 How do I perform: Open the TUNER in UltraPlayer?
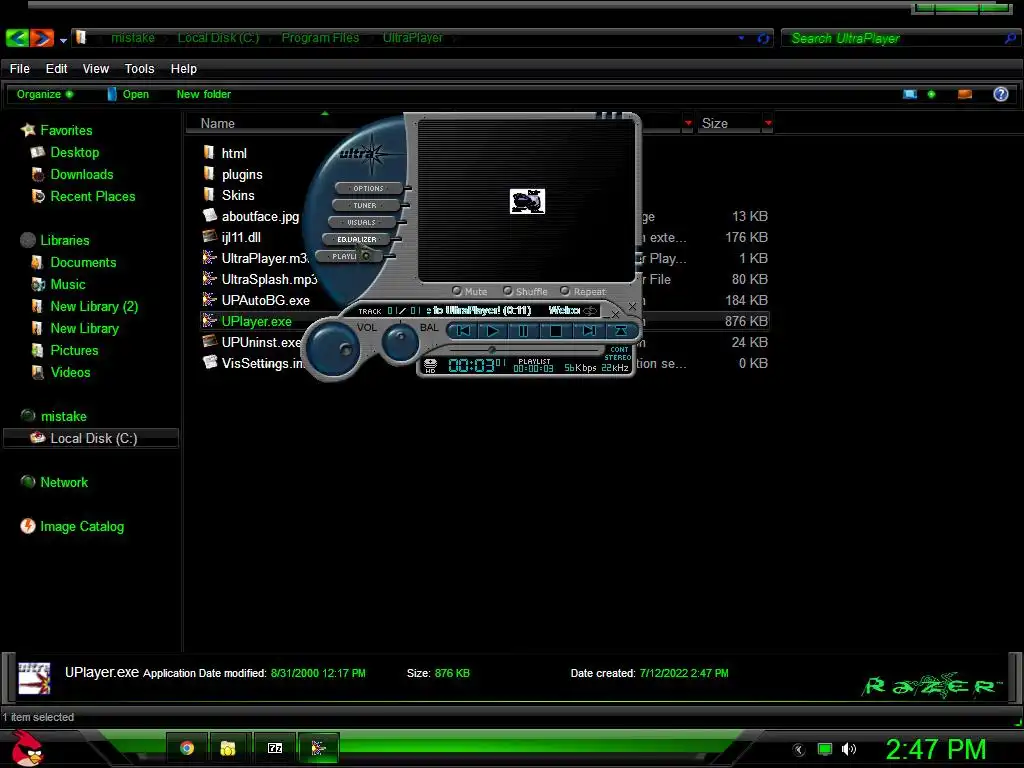coord(364,205)
